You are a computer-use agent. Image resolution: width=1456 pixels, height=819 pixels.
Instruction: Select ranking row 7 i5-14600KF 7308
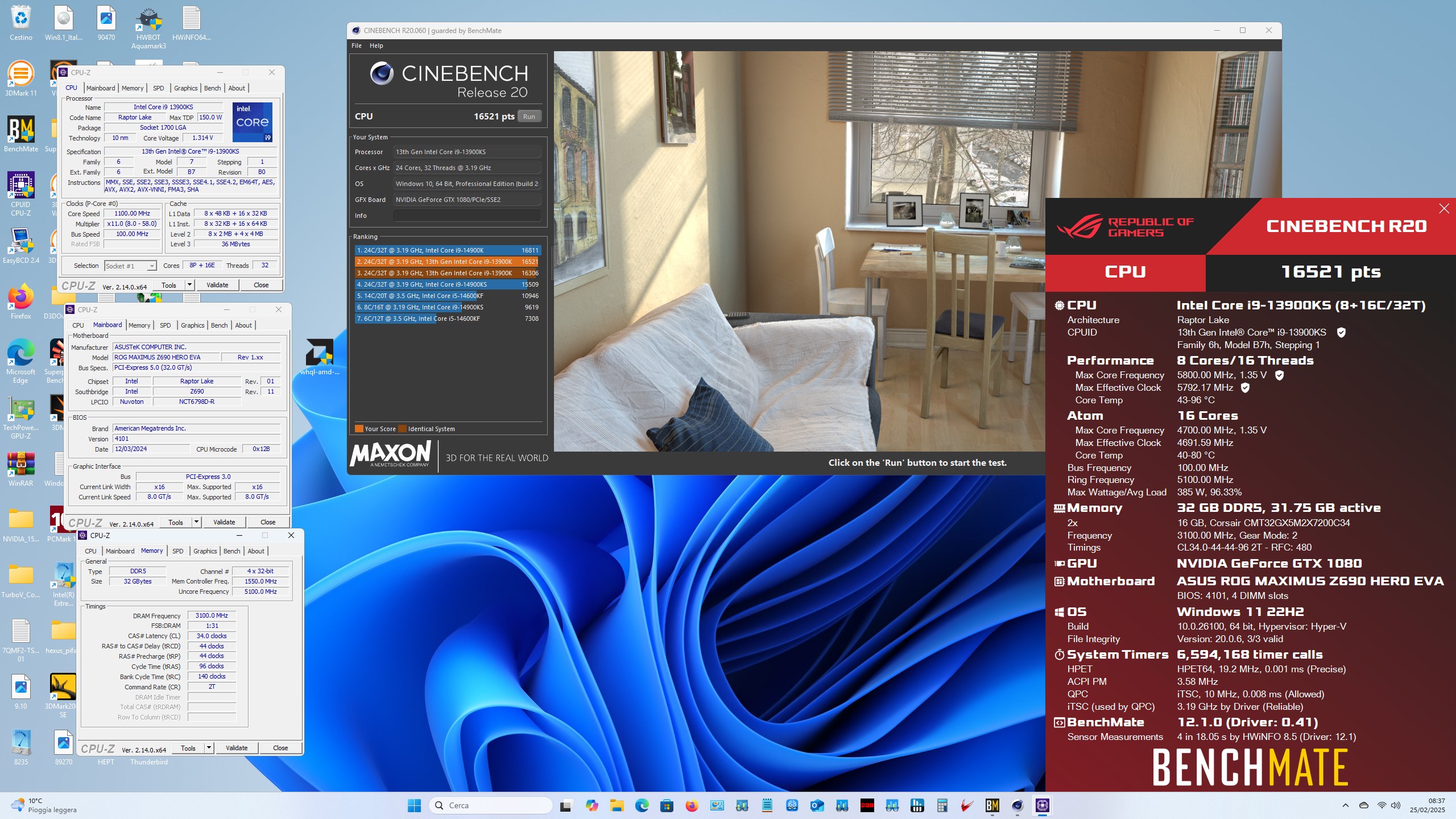[448, 318]
